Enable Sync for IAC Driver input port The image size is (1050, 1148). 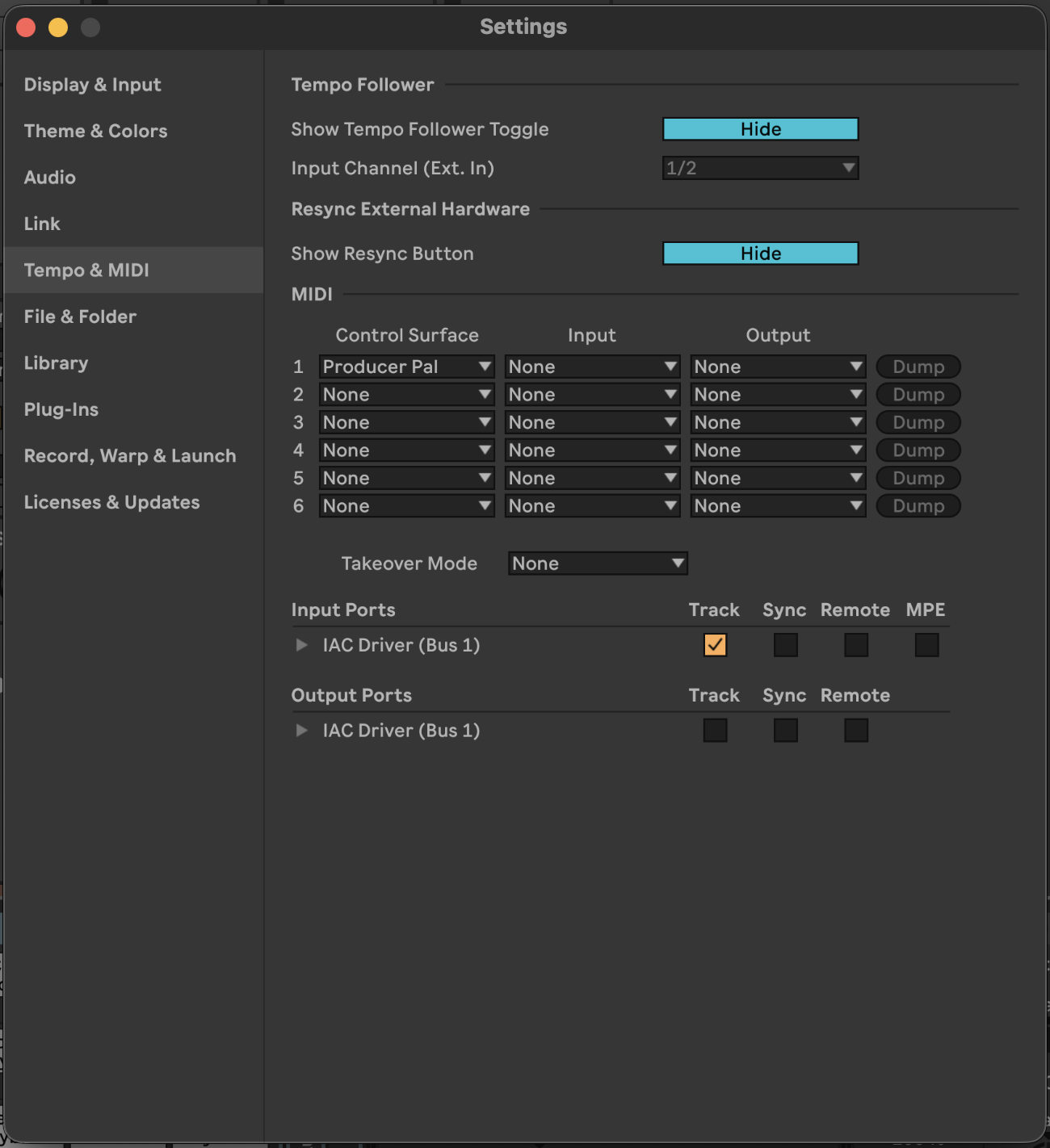tap(785, 645)
